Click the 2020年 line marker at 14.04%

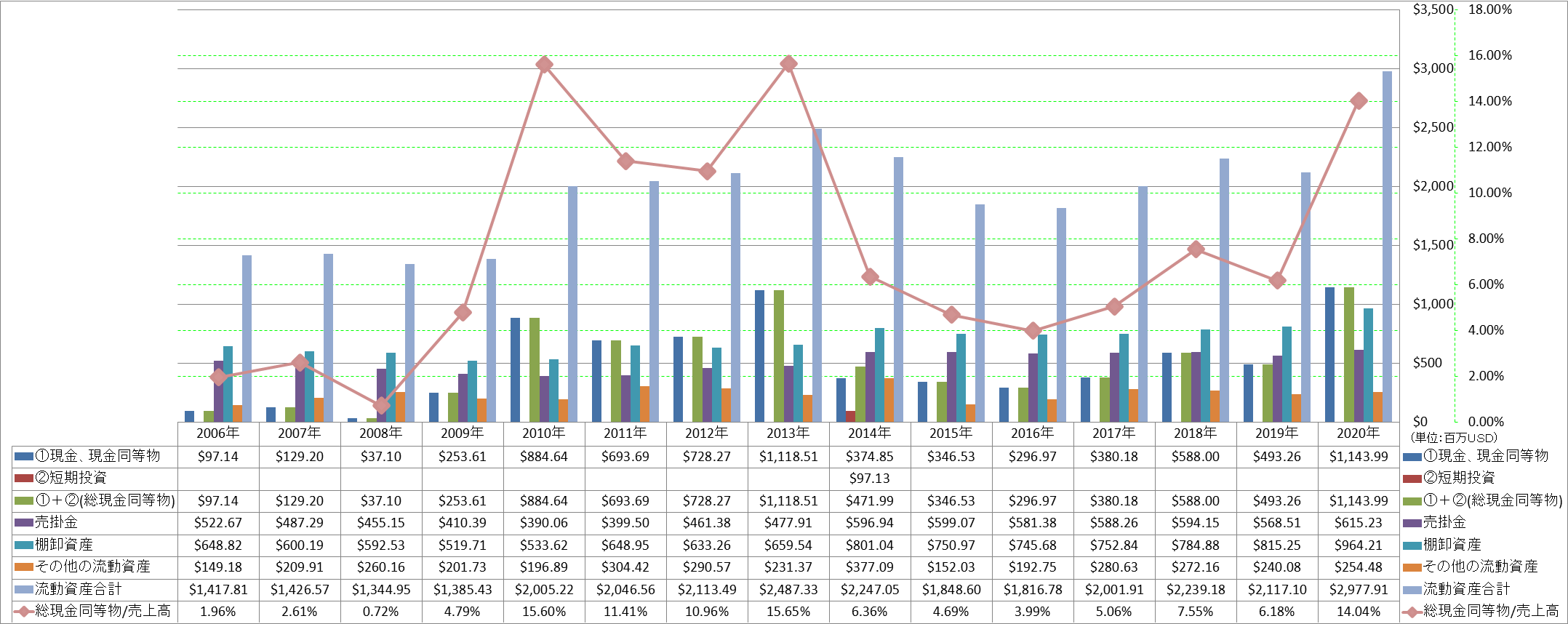point(1359,101)
